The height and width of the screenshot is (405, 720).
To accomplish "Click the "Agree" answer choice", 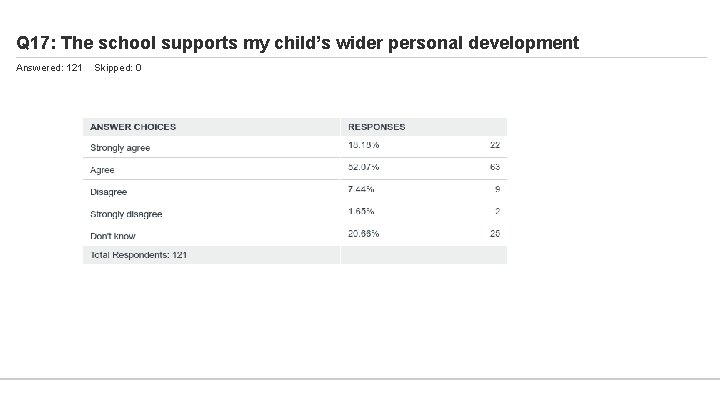I will 102,170.
